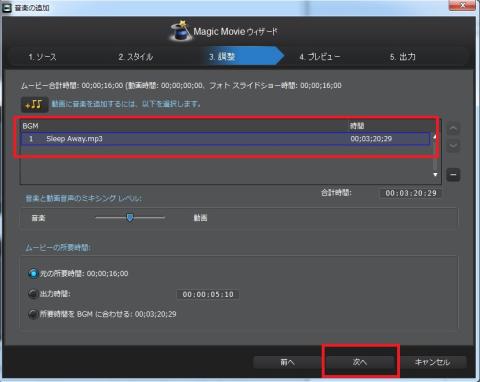The height and width of the screenshot is (382, 480).
Task: Click the 出力時間 timecode field 00:00:05:10
Action: (208, 295)
